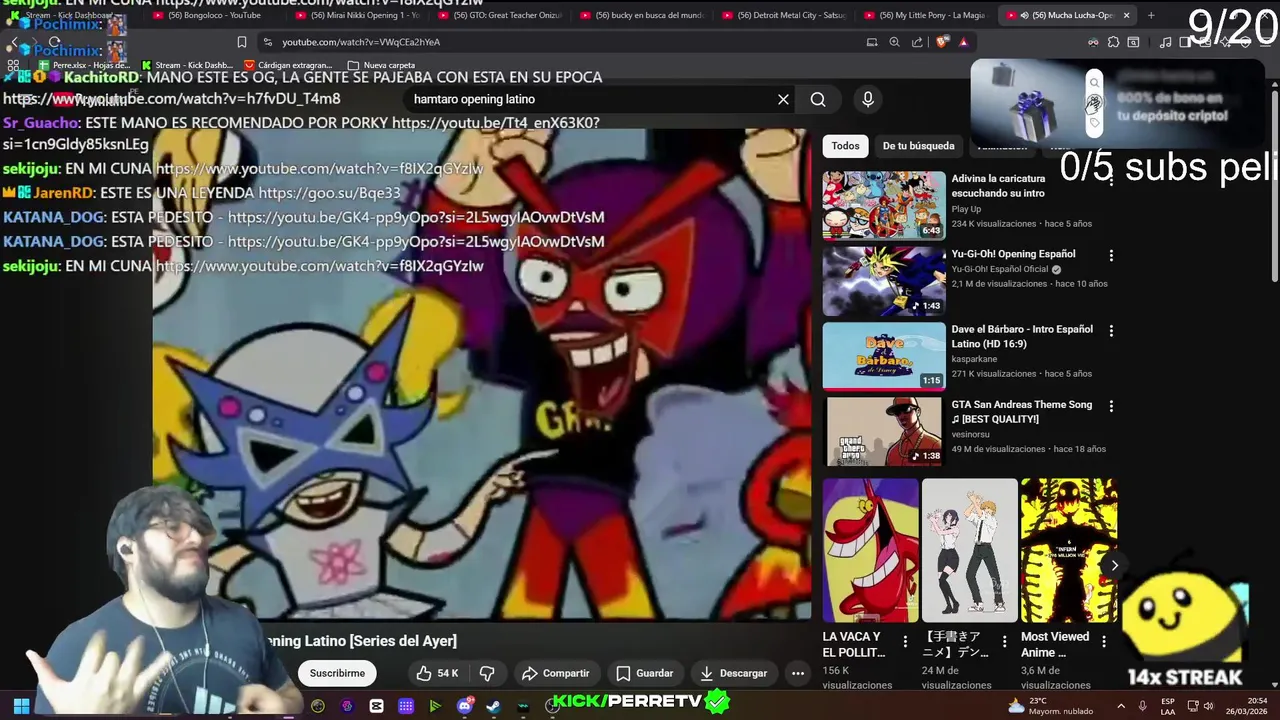Screen dimensions: 1280x720
Task: Open Steam from the taskbar
Action: pos(494,706)
